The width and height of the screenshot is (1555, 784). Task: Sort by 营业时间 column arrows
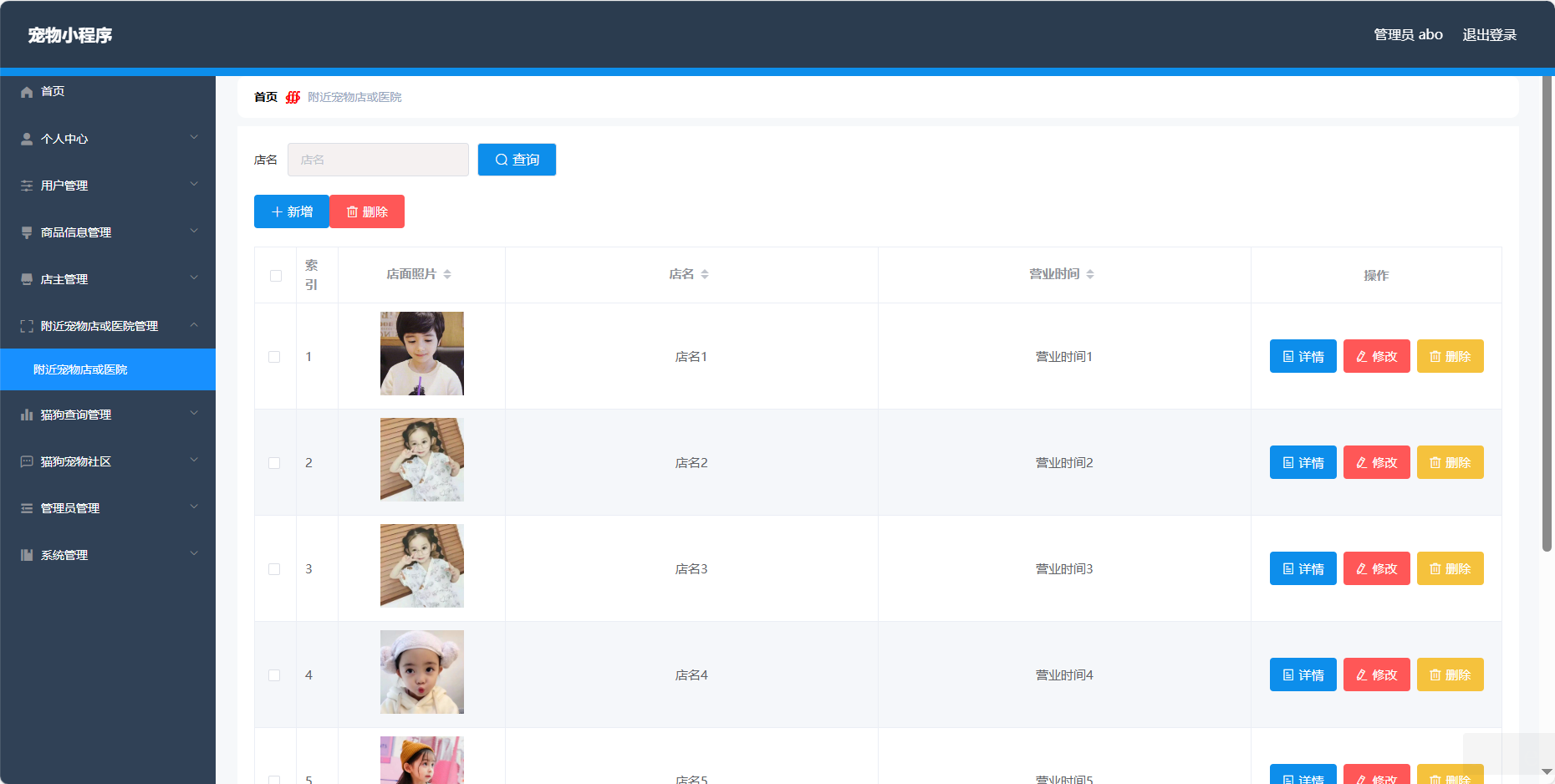1090,274
